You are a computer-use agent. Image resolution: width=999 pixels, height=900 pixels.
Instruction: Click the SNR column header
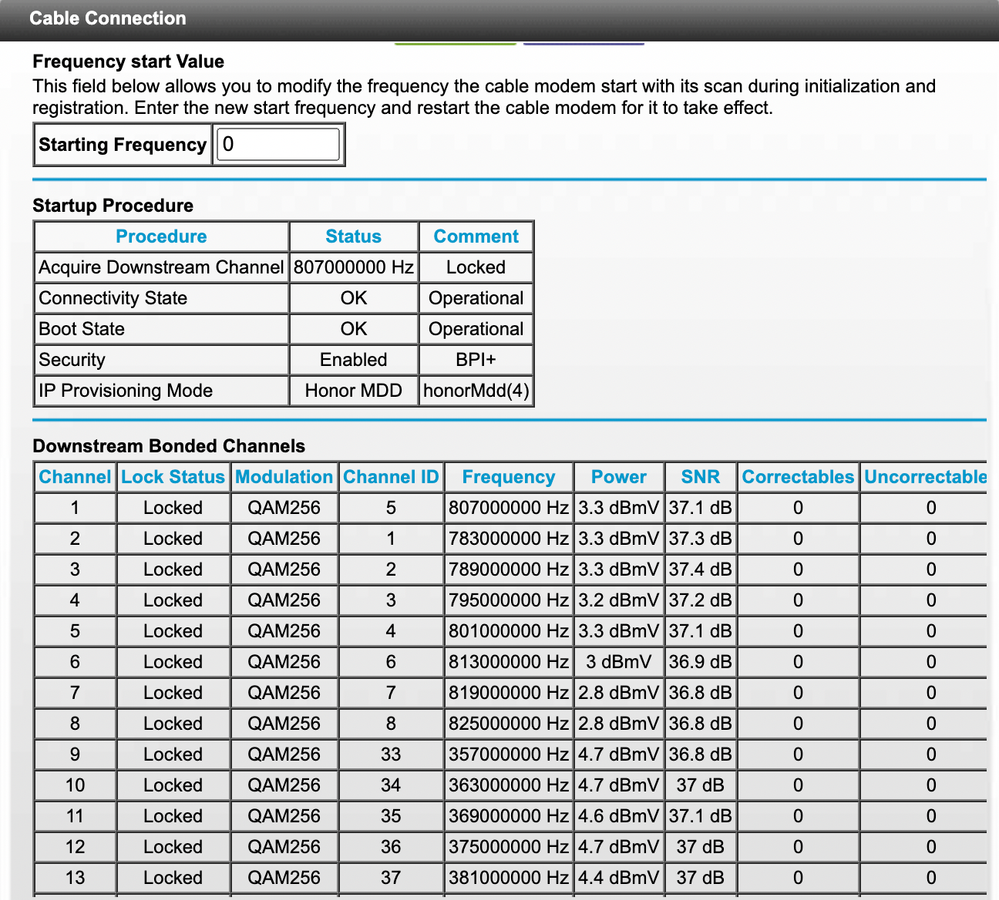point(700,478)
